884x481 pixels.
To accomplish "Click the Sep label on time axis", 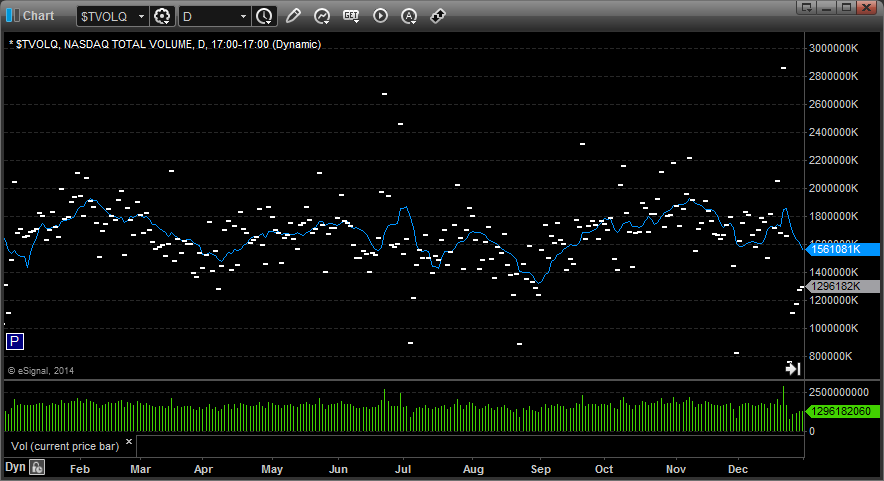I will click(540, 469).
